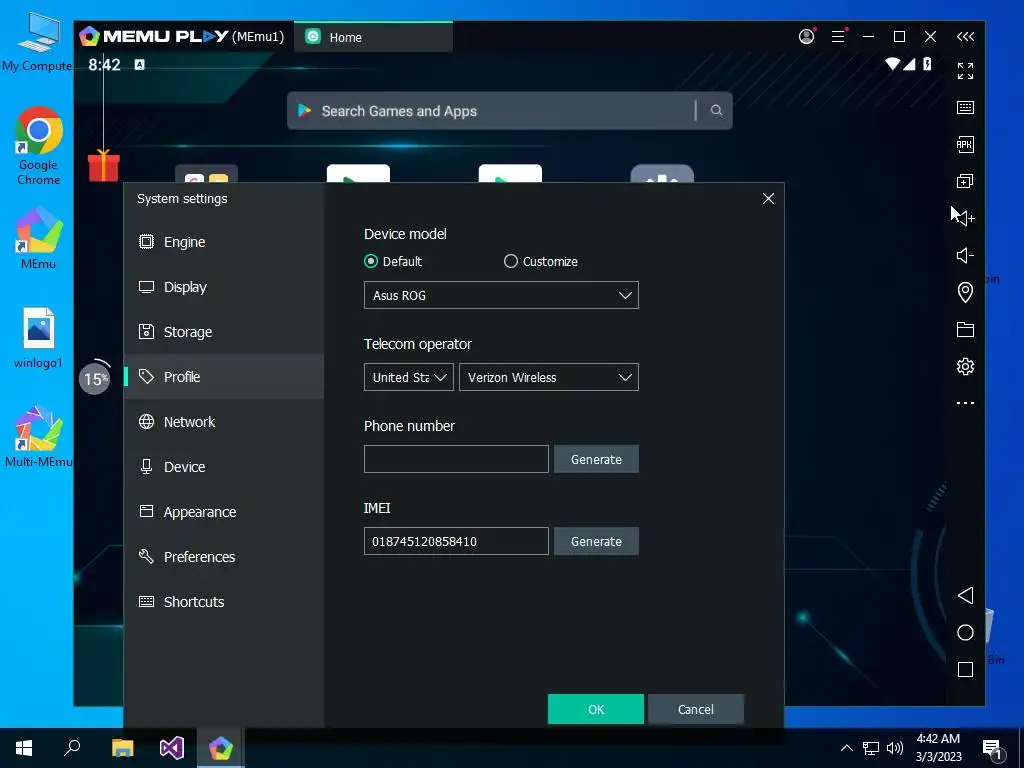Select Default device model radio button
The width and height of the screenshot is (1024, 768).
pyautogui.click(x=371, y=261)
